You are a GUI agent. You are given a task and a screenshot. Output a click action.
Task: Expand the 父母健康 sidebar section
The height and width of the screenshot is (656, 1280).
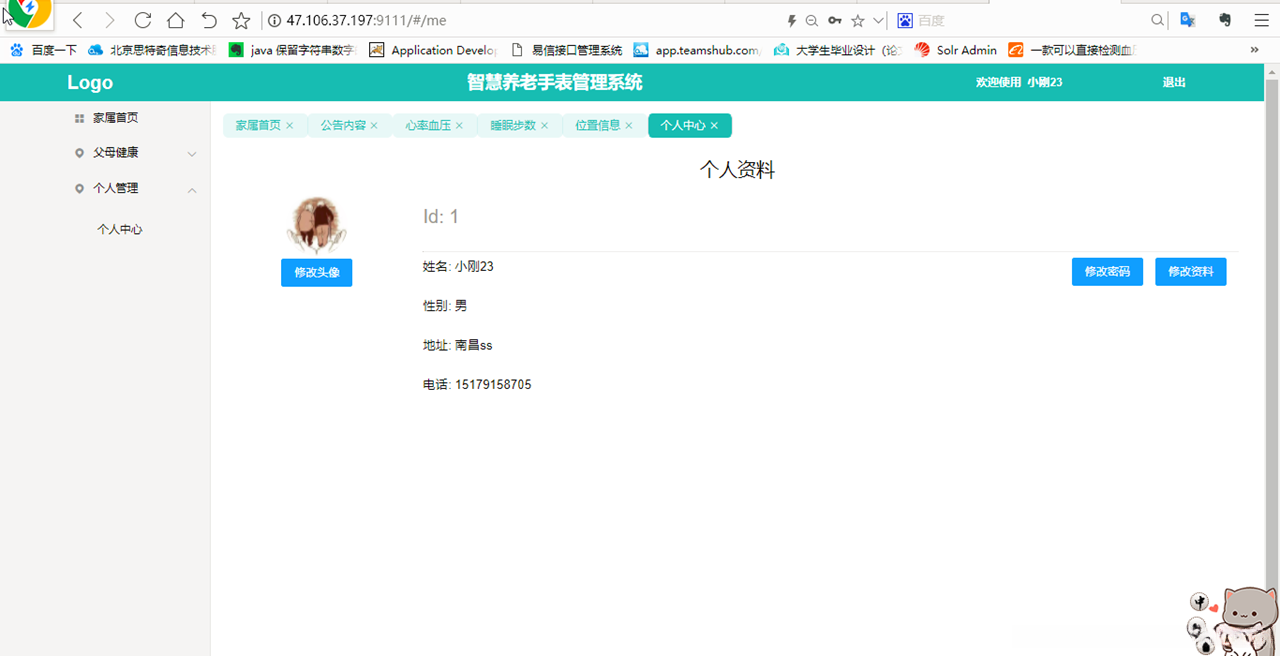click(191, 153)
